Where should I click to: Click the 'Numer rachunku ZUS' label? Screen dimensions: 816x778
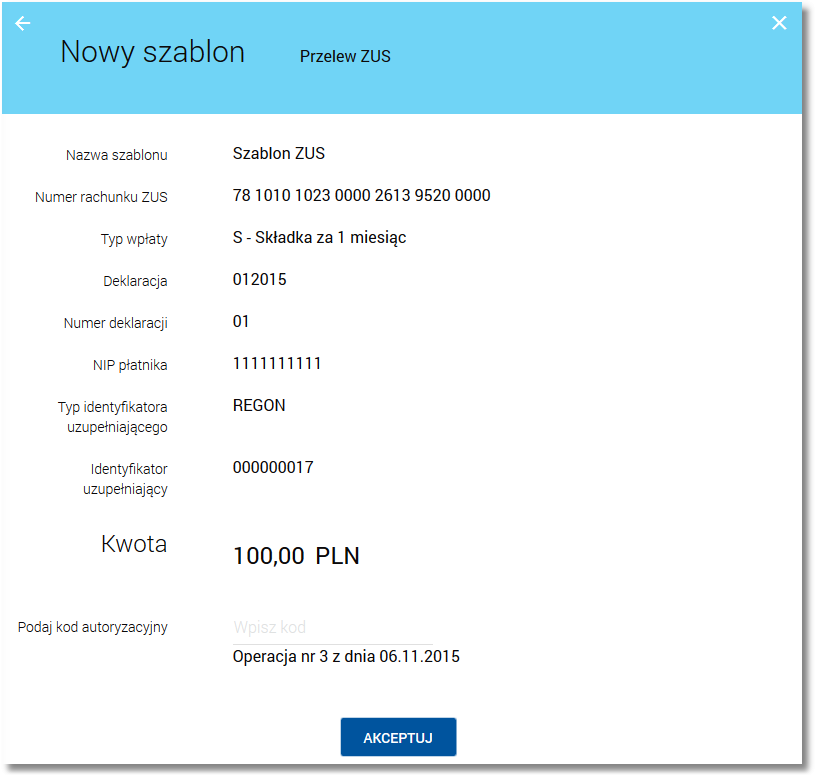pos(101,197)
